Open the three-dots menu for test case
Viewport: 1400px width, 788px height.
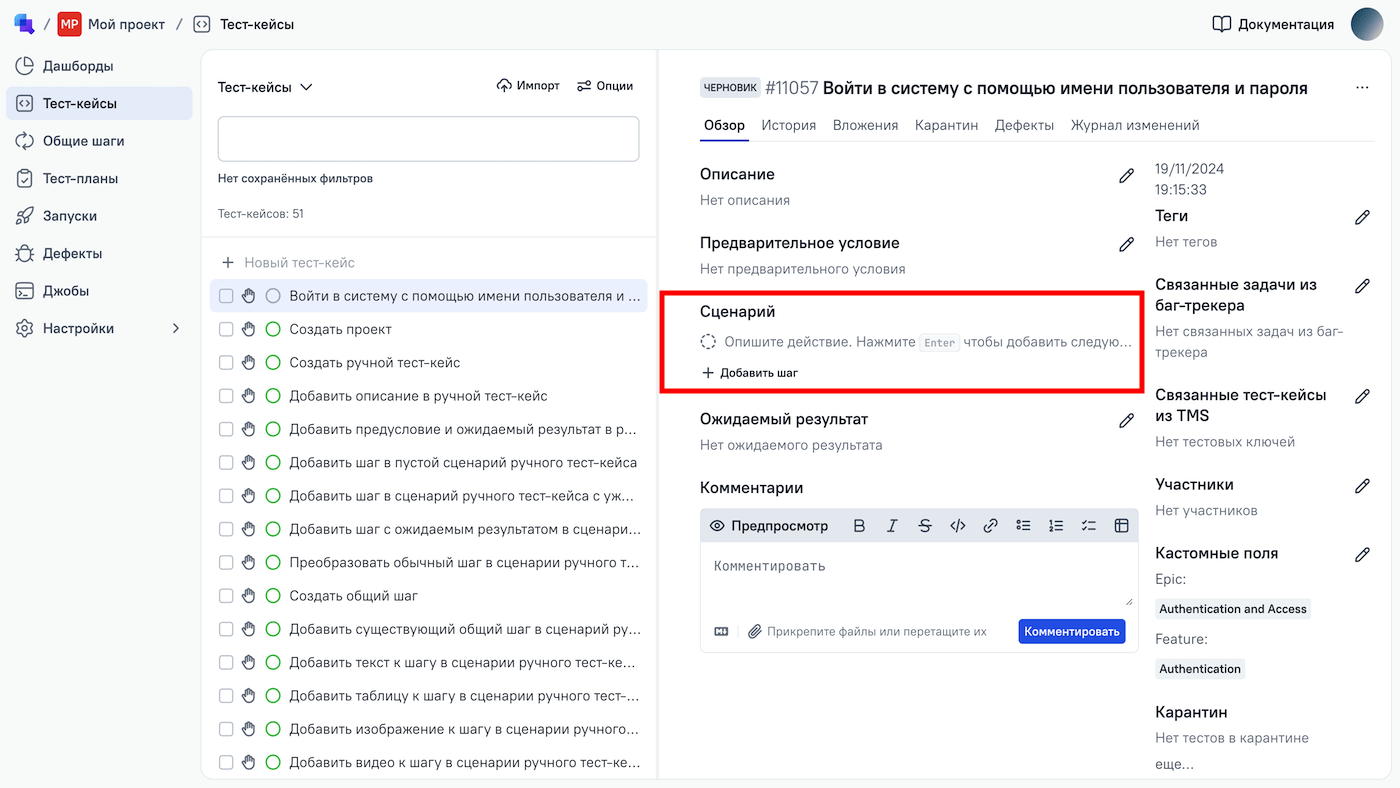pyautogui.click(x=1362, y=88)
